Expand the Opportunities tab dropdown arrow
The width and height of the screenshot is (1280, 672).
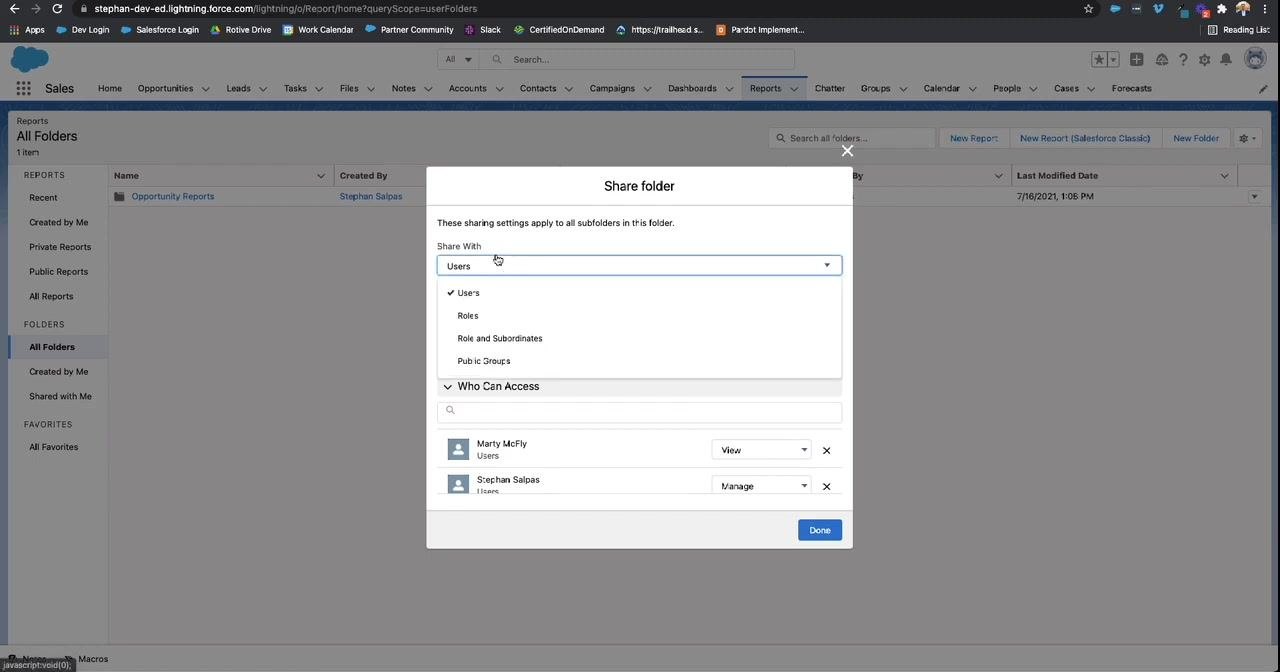(x=206, y=89)
